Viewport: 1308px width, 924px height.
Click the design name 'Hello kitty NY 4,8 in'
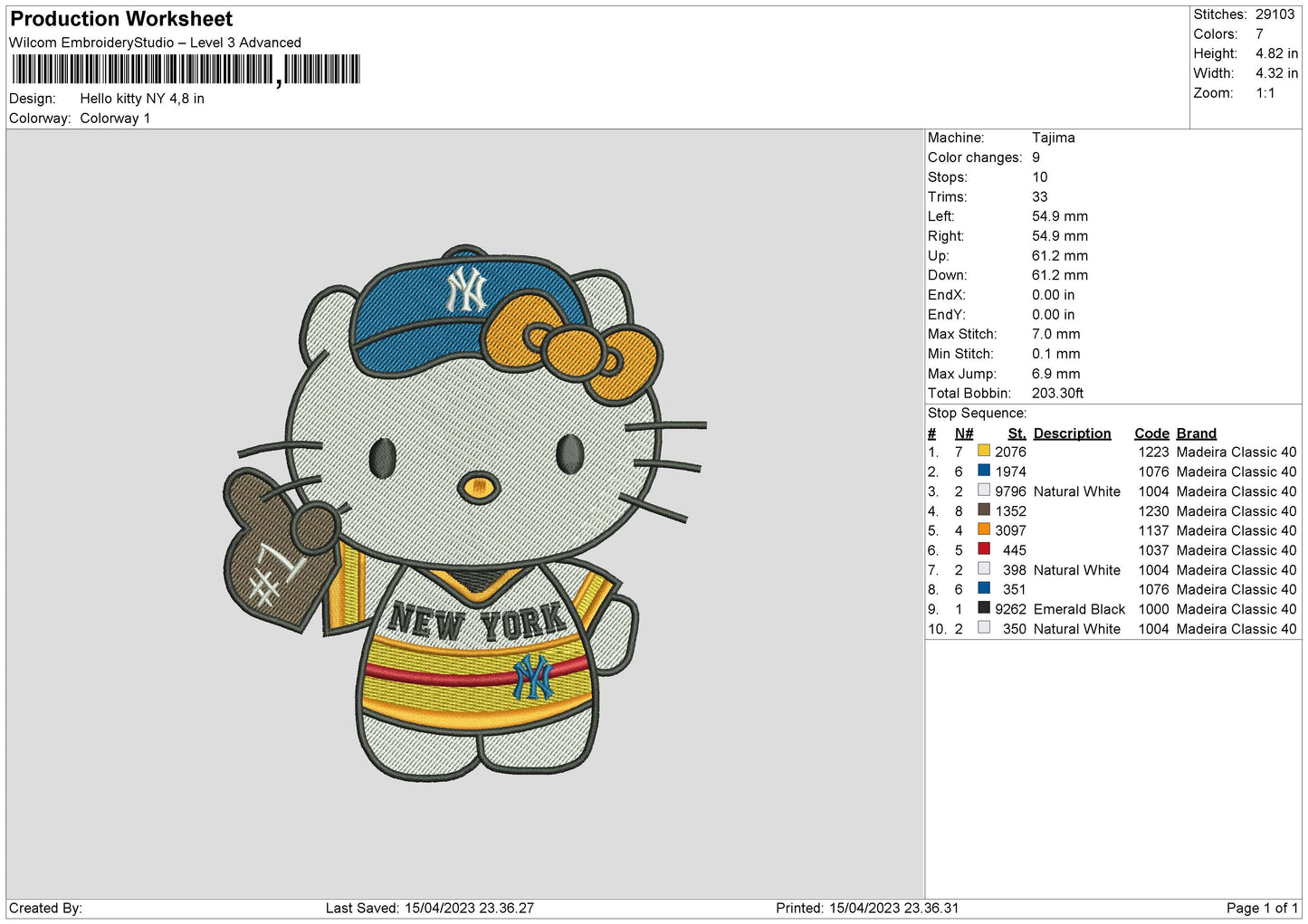(142, 99)
